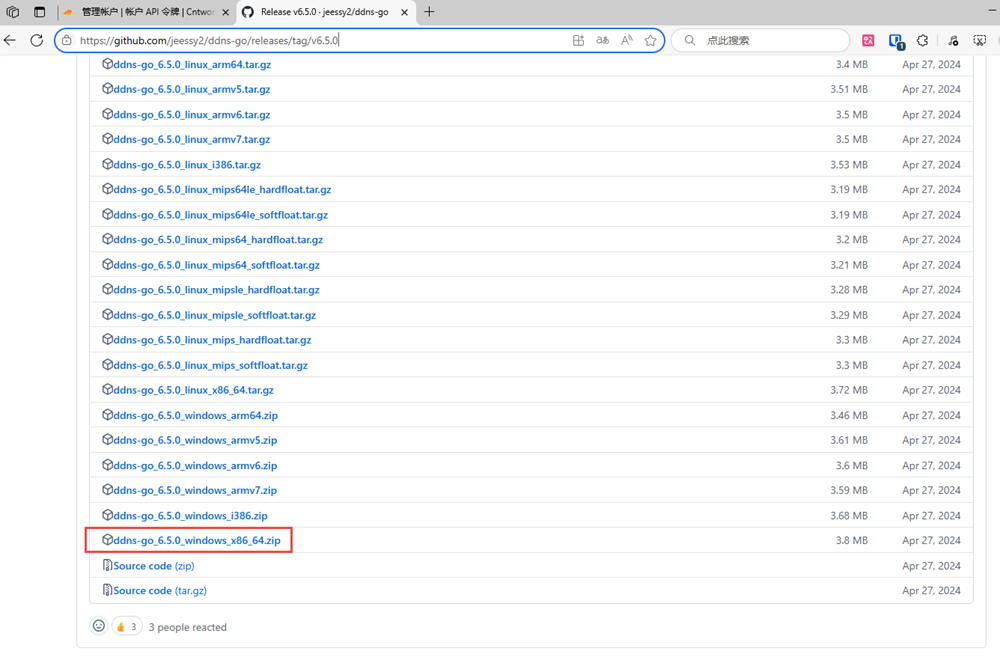This screenshot has width=1000, height=657.
Task: Download the Source code (tar.gz) archive
Action: click(x=160, y=591)
